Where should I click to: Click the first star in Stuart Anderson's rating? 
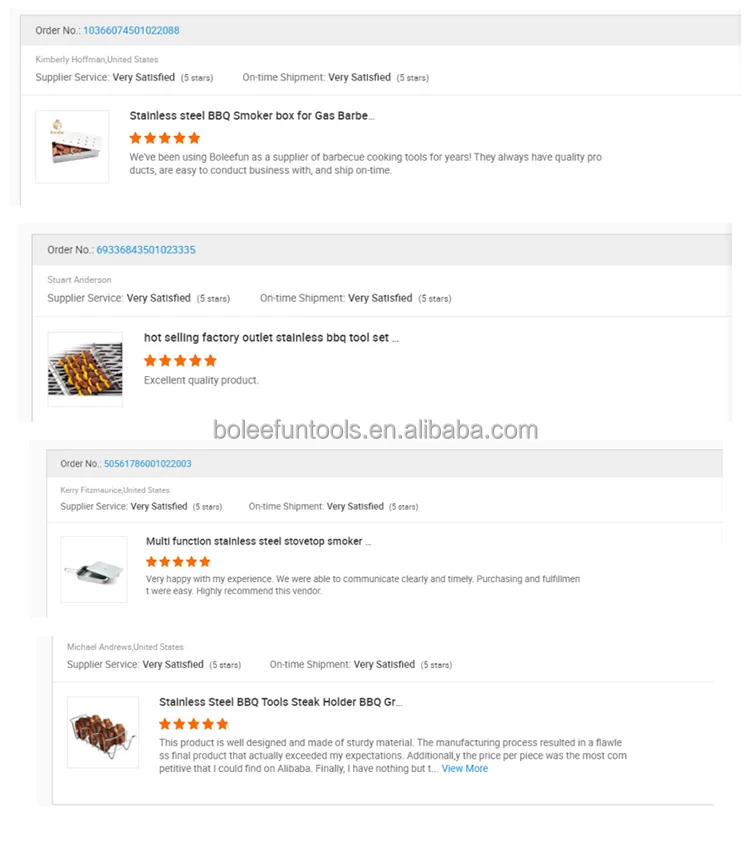tap(152, 359)
